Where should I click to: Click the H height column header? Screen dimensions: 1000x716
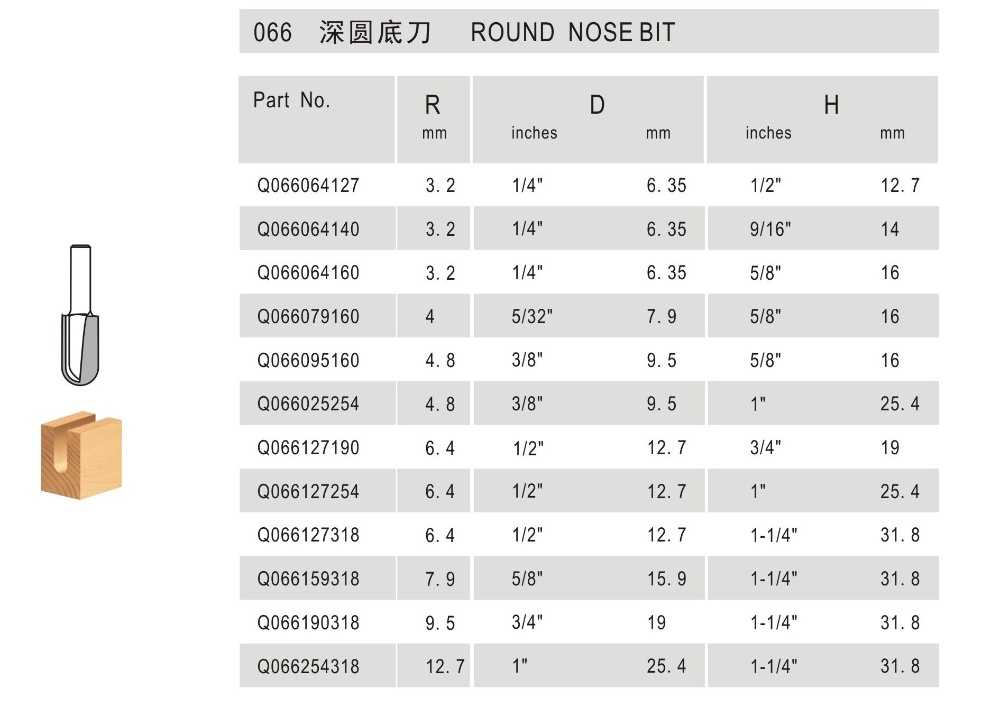(x=831, y=105)
